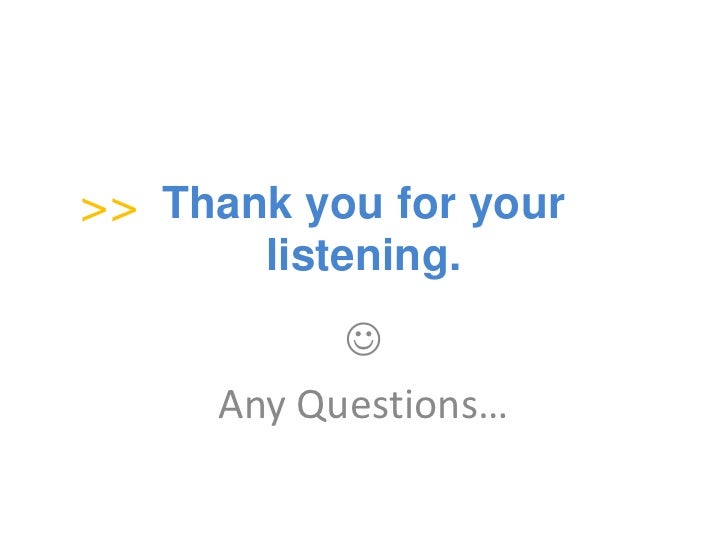Click the period after "listening"
Image resolution: width=728 pixels, height=546 pixels.
click(x=455, y=266)
